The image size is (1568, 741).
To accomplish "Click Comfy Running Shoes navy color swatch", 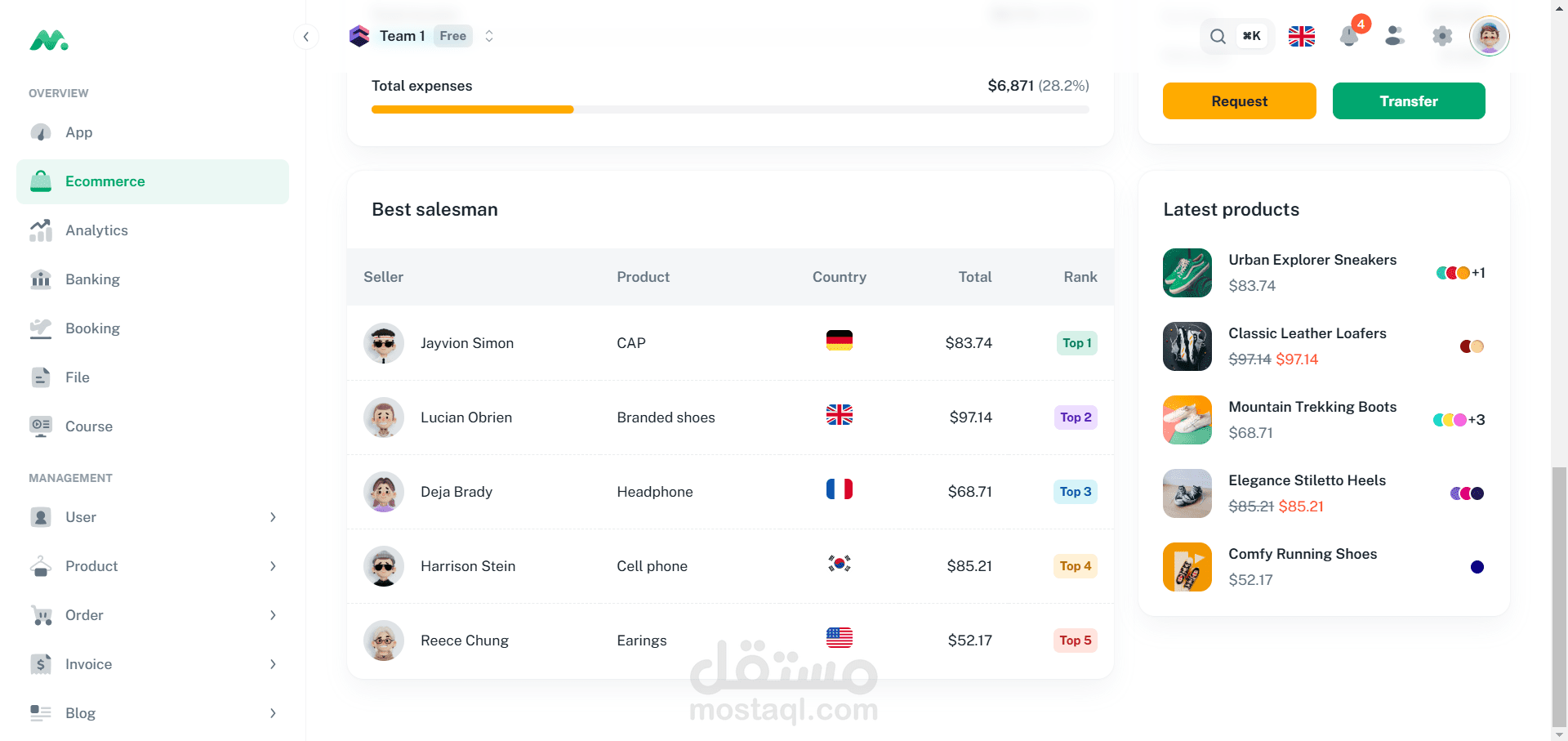I will tap(1477, 567).
